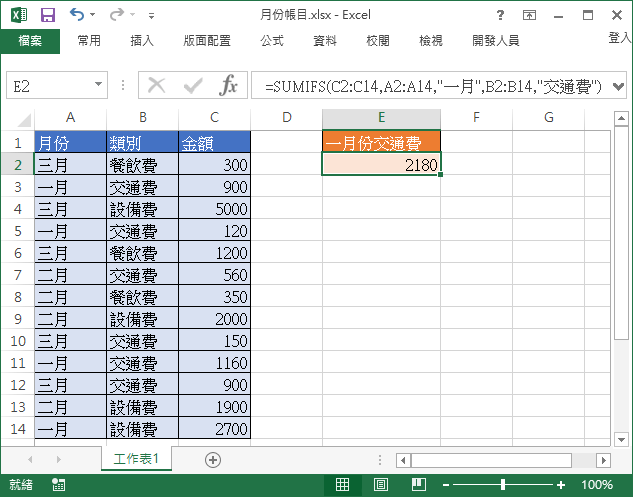Screen dimensions: 633x497
Task: Click the Cancel X icon in formula bar
Action: (157, 85)
